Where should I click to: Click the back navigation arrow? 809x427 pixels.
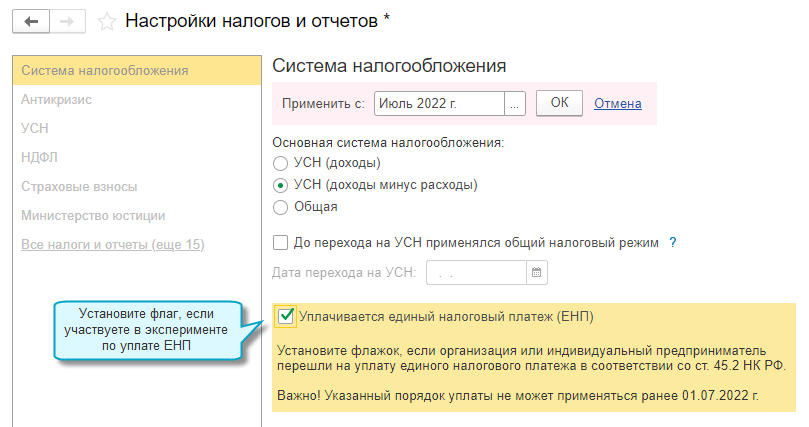(x=30, y=21)
